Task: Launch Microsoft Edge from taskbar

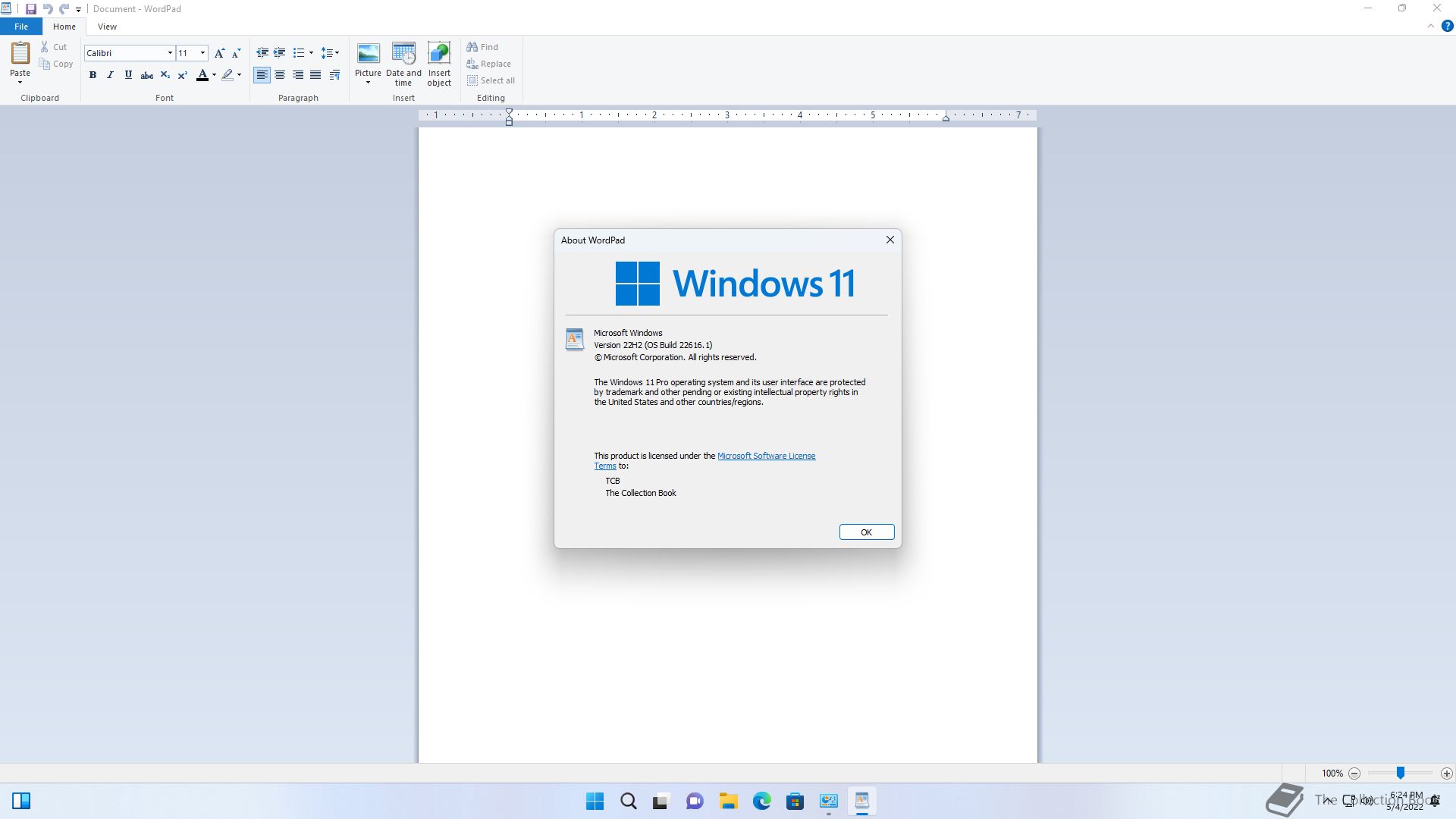Action: tap(762, 801)
